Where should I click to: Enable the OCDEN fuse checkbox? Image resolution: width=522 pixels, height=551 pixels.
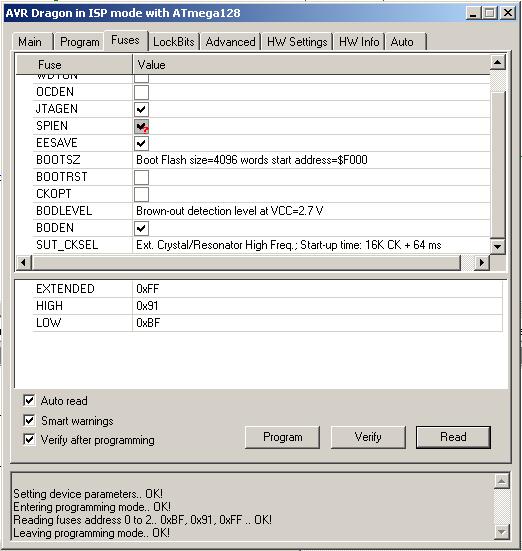tap(141, 92)
